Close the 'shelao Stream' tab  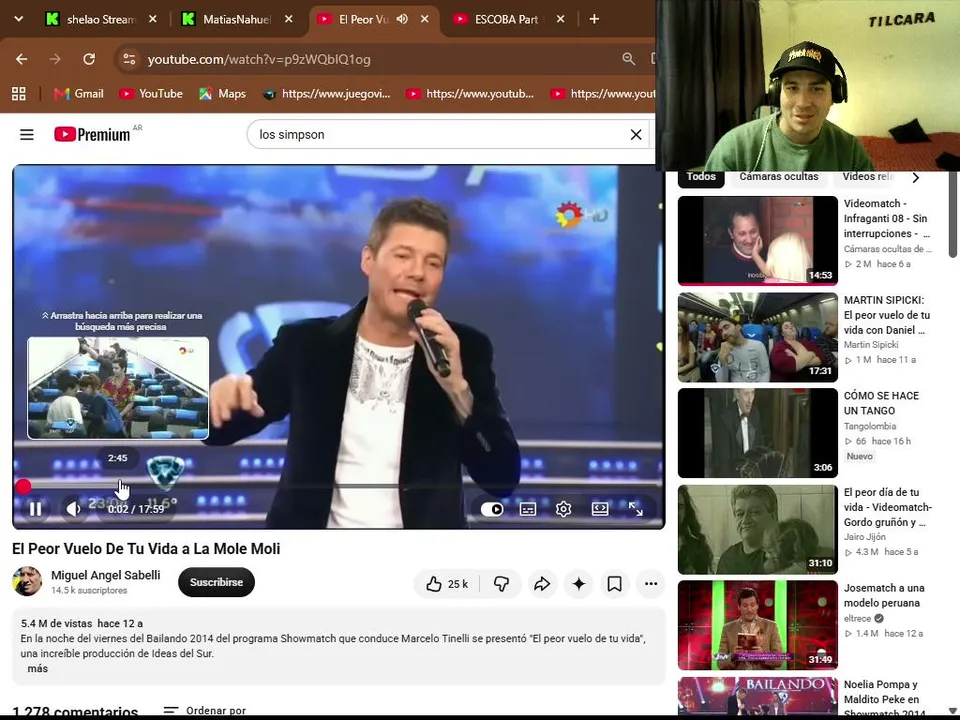point(153,19)
